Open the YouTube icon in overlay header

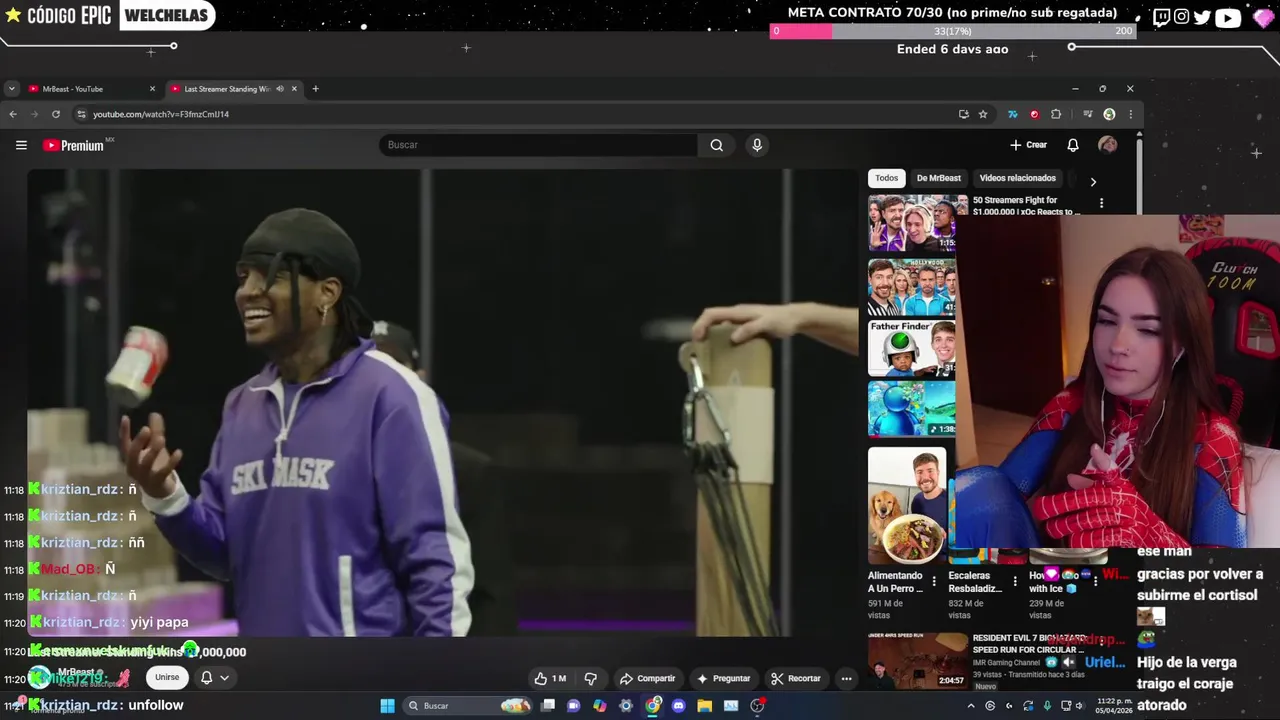tap(1228, 17)
